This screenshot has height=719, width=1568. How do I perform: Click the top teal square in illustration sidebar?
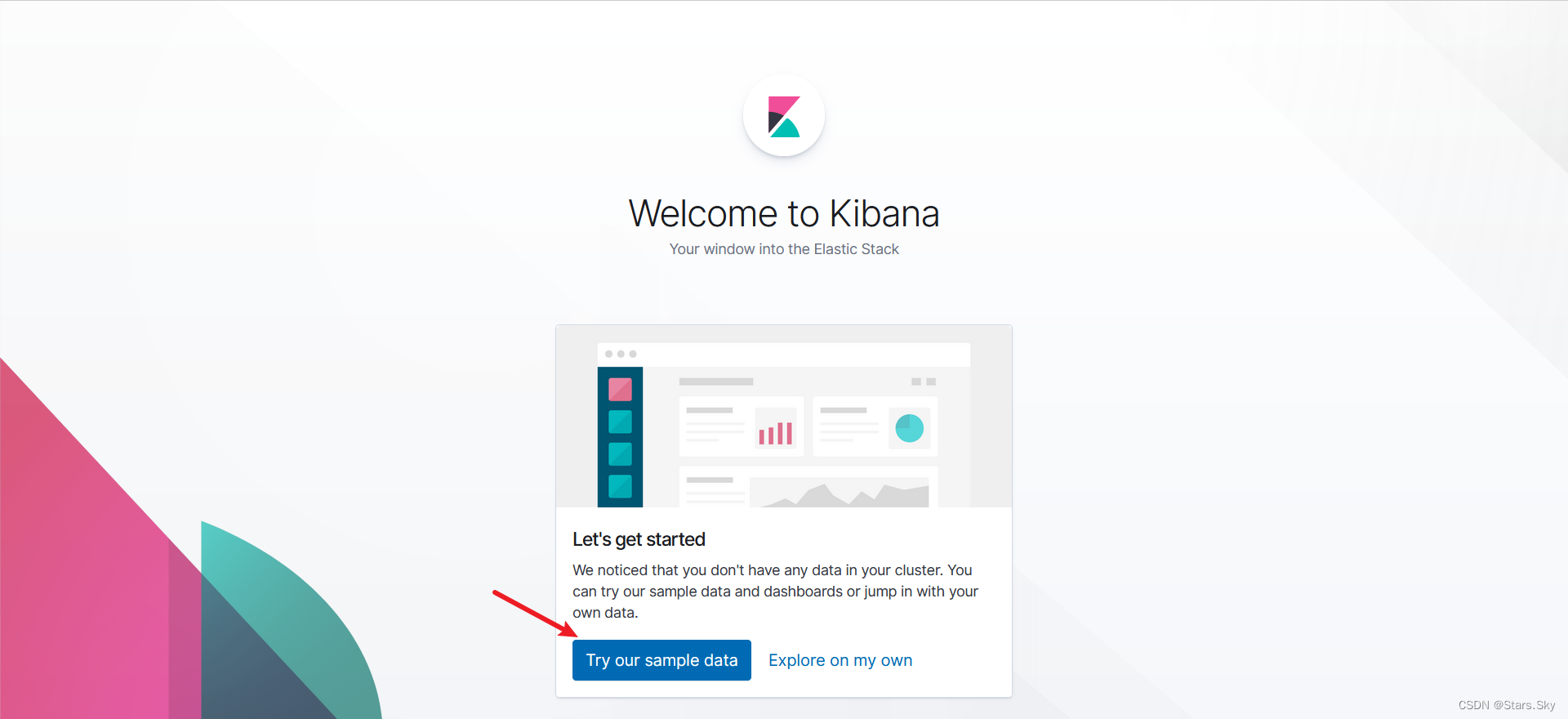[x=620, y=422]
